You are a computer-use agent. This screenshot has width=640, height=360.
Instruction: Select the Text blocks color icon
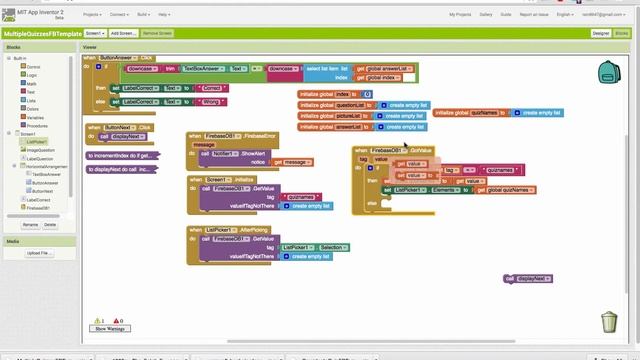point(23,91)
